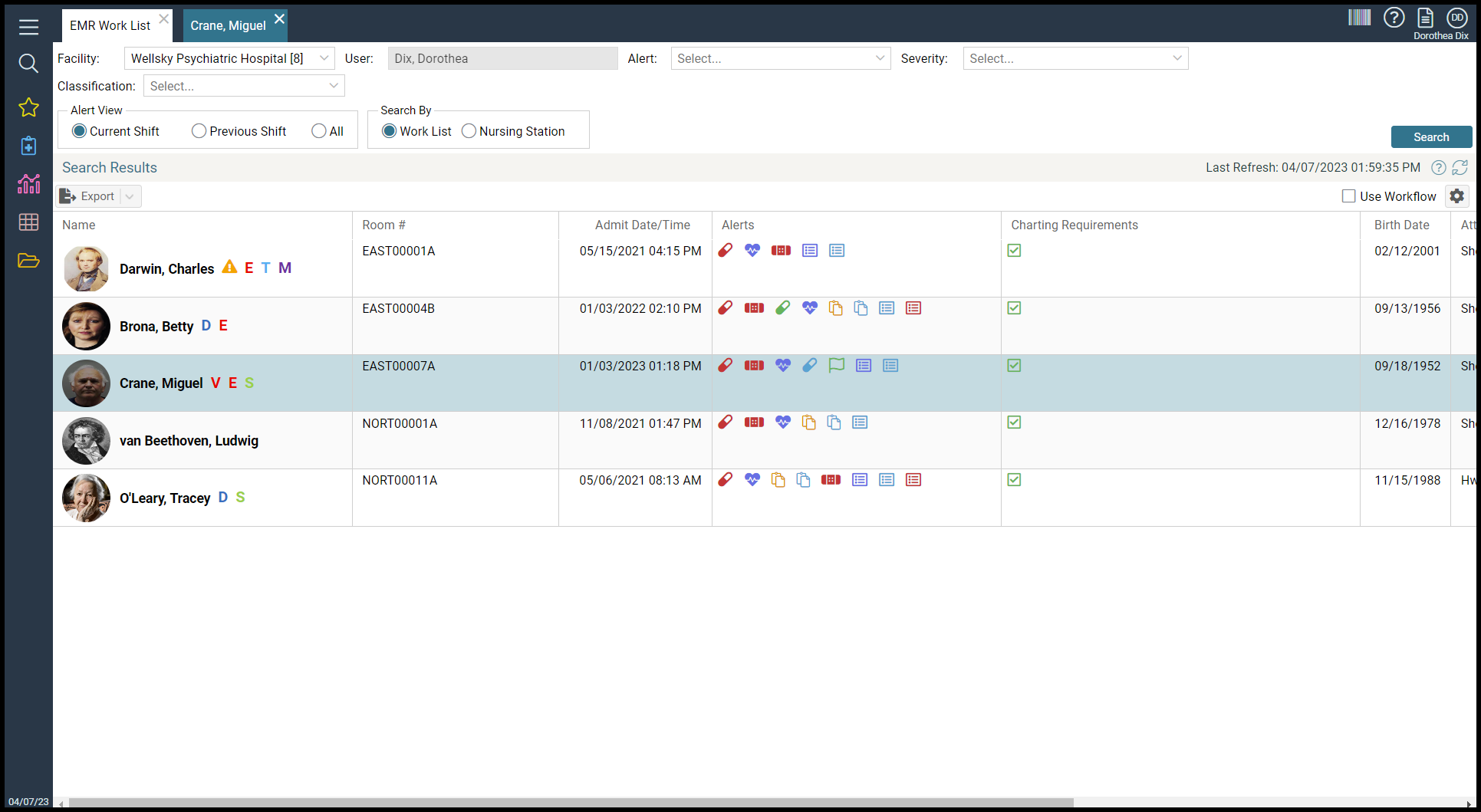Click the magnifying glass search icon in sidebar
The image size is (1481, 812).
pyautogui.click(x=28, y=64)
